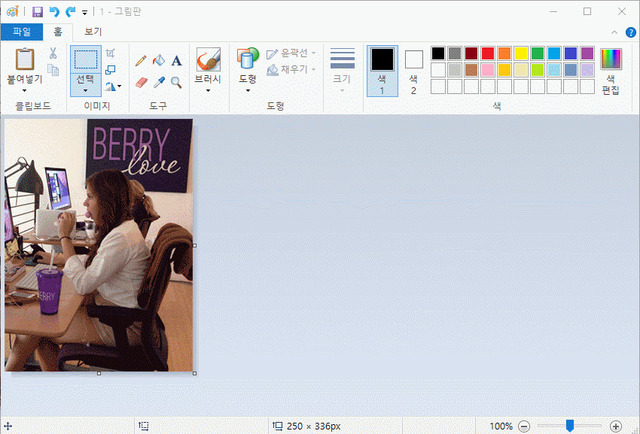Screen dimensions: 640x434
Task: Activate the 색 1 foreground color box
Action: pos(381,69)
